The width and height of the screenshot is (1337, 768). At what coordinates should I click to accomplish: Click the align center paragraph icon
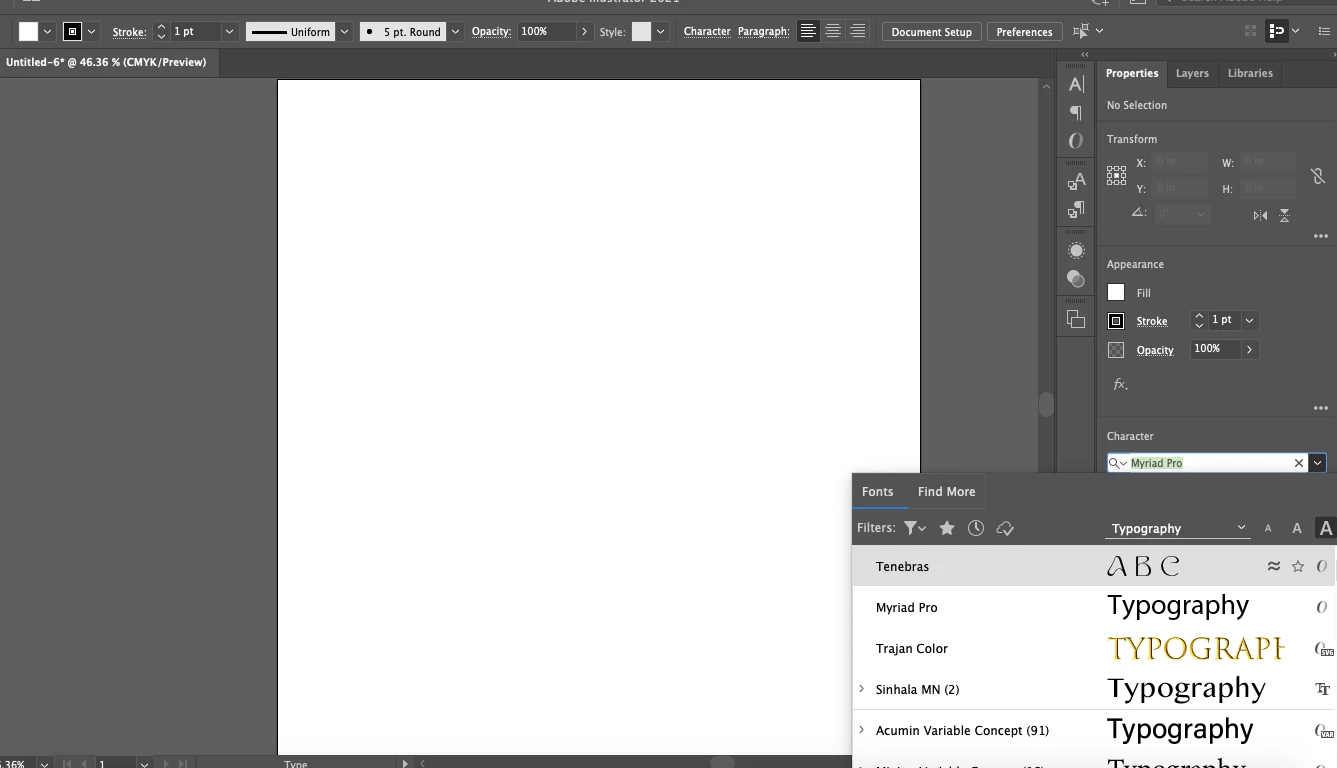pyautogui.click(x=832, y=32)
